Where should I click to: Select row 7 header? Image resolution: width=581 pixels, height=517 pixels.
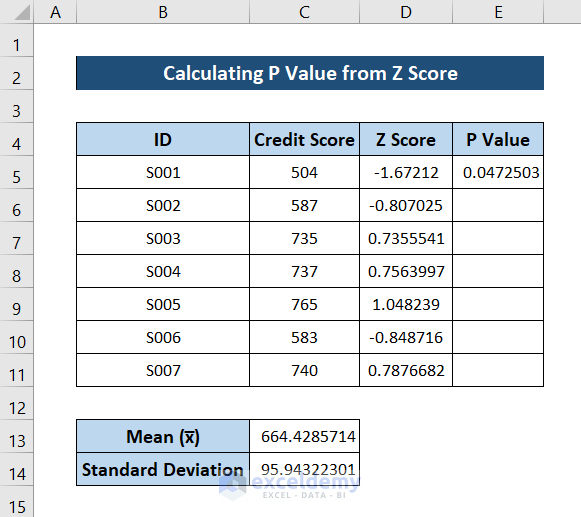[x=16, y=238]
